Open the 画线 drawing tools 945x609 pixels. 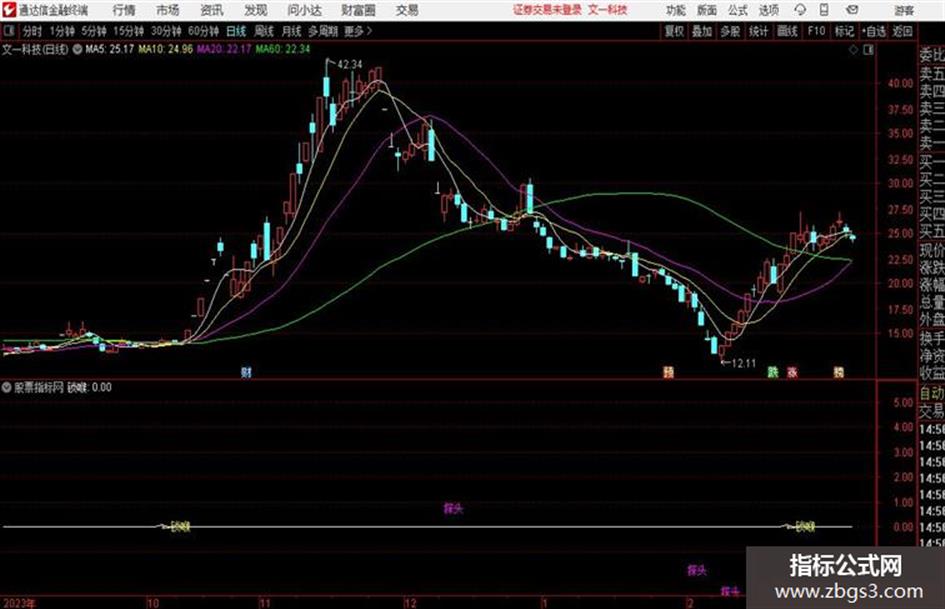click(787, 31)
